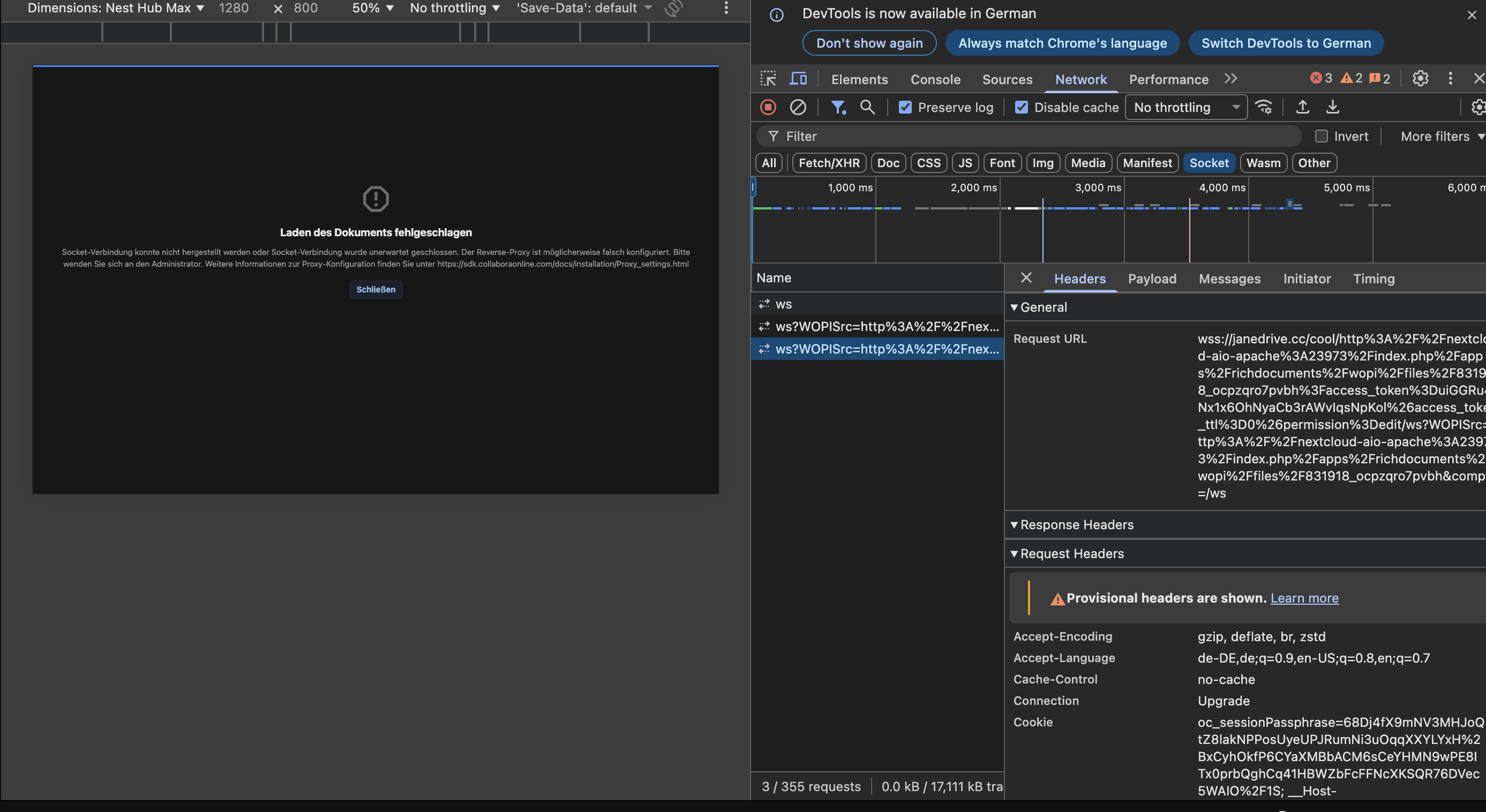Uncheck the Preserve log checkbox
Image resolution: width=1486 pixels, height=812 pixels.
point(905,107)
